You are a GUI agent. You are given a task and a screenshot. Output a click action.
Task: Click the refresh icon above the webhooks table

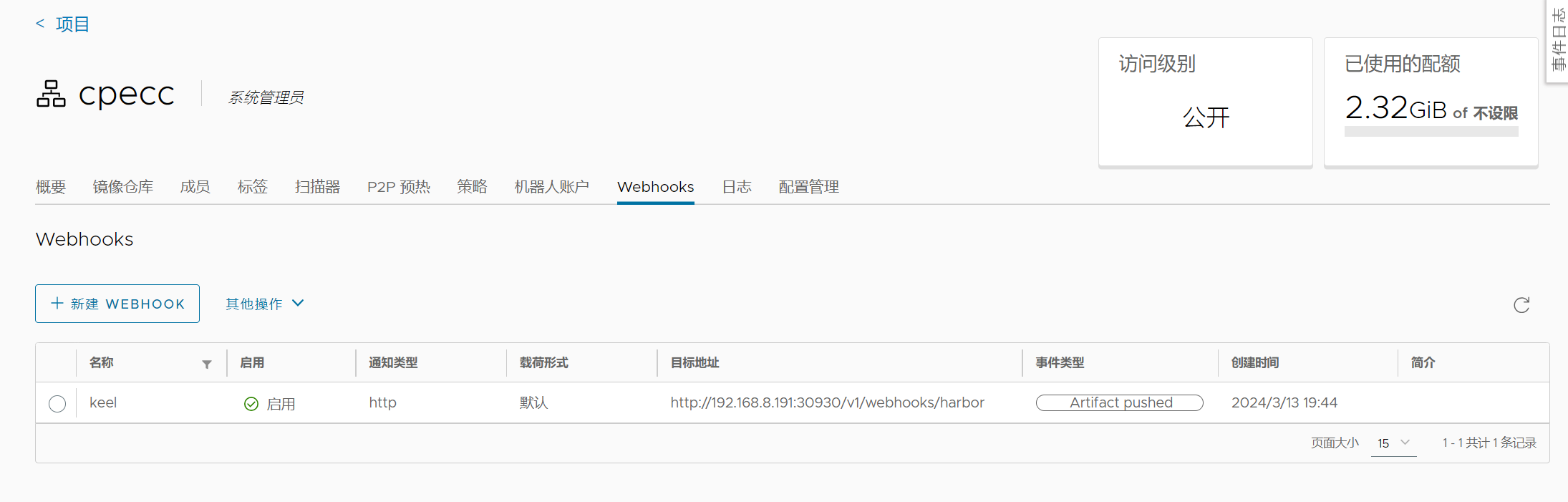1521,306
